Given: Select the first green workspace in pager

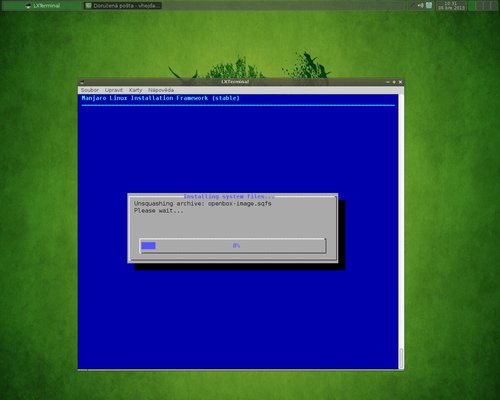Looking at the screenshot, I should coord(472,6).
